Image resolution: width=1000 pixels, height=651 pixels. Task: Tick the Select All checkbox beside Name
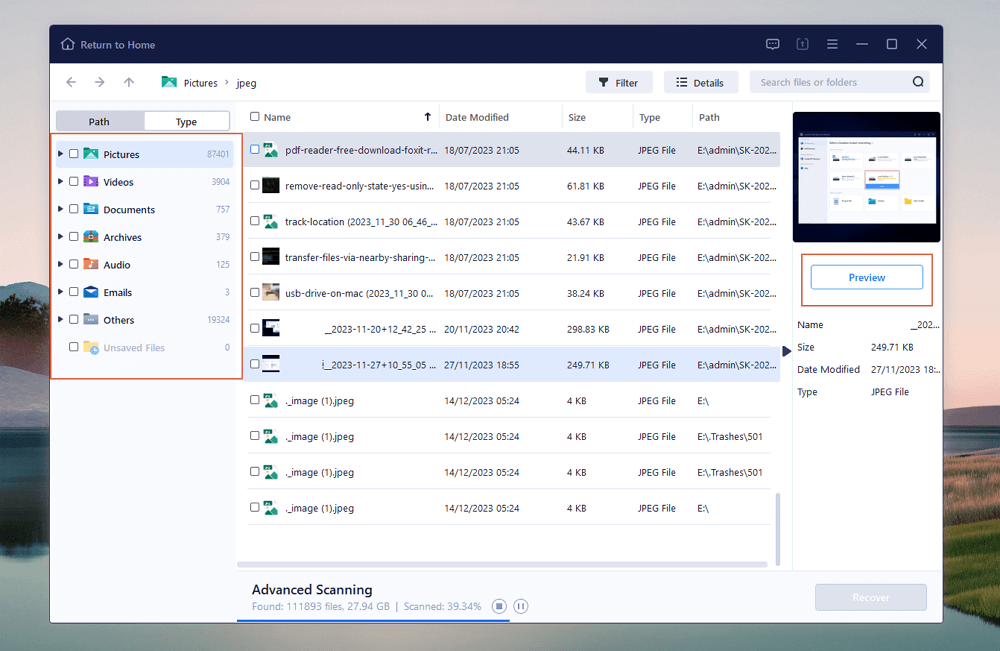click(255, 117)
